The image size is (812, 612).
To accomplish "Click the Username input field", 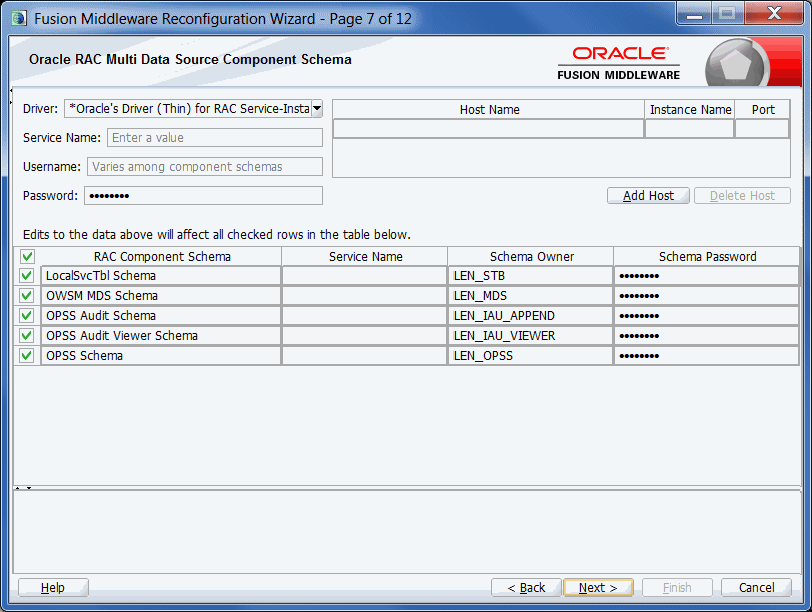I will (205, 167).
